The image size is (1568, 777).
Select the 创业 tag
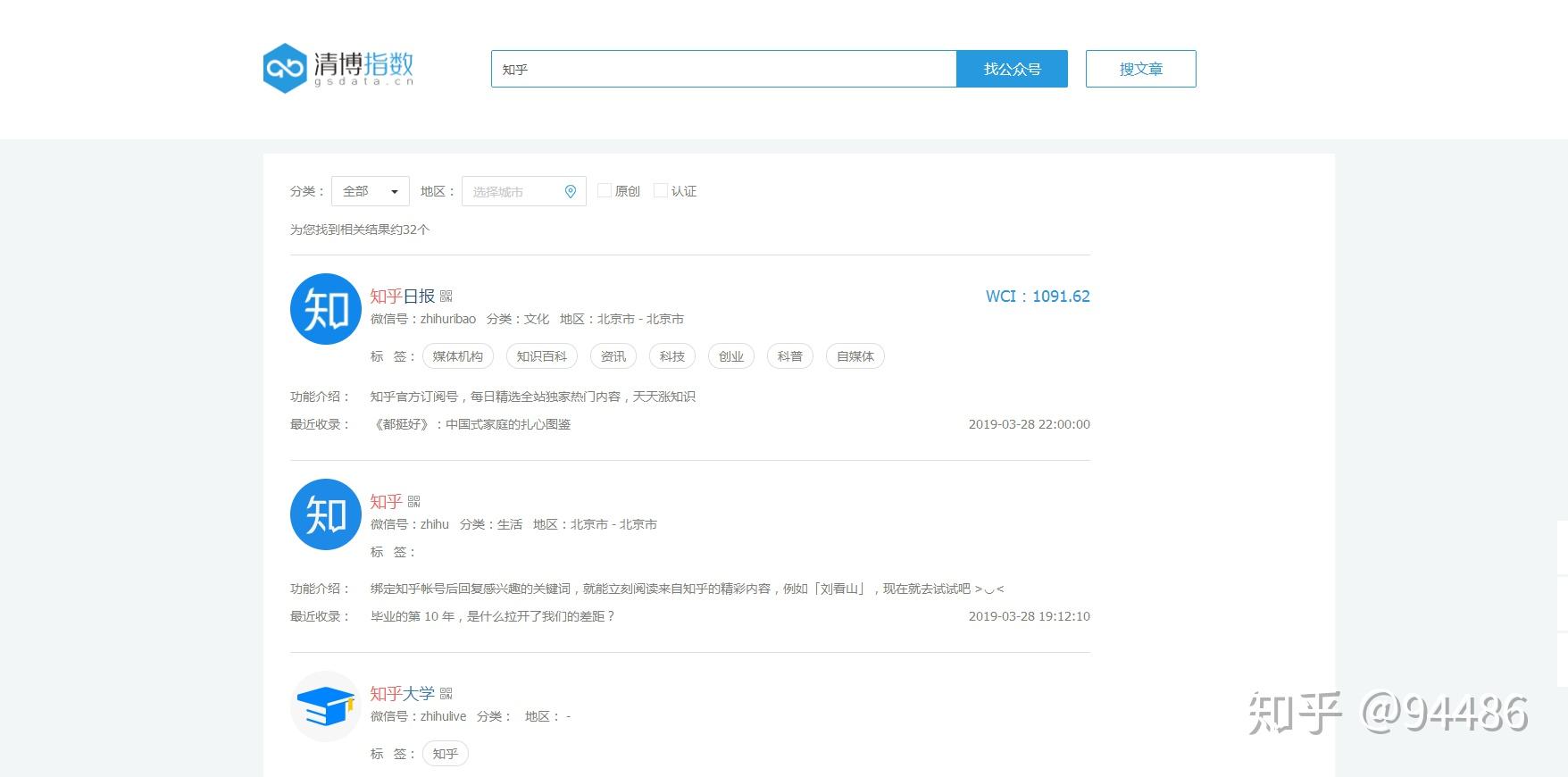point(731,356)
